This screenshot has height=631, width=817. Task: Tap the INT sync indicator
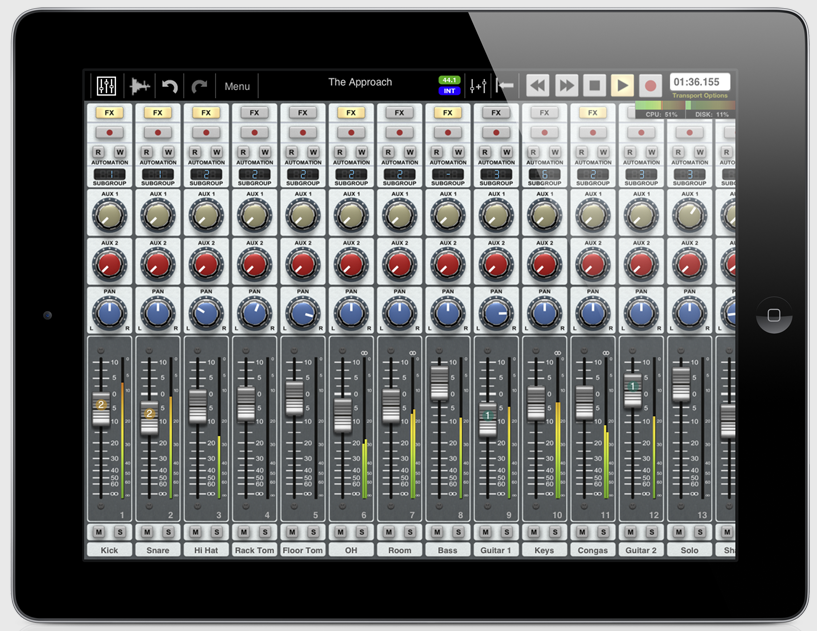(x=449, y=91)
